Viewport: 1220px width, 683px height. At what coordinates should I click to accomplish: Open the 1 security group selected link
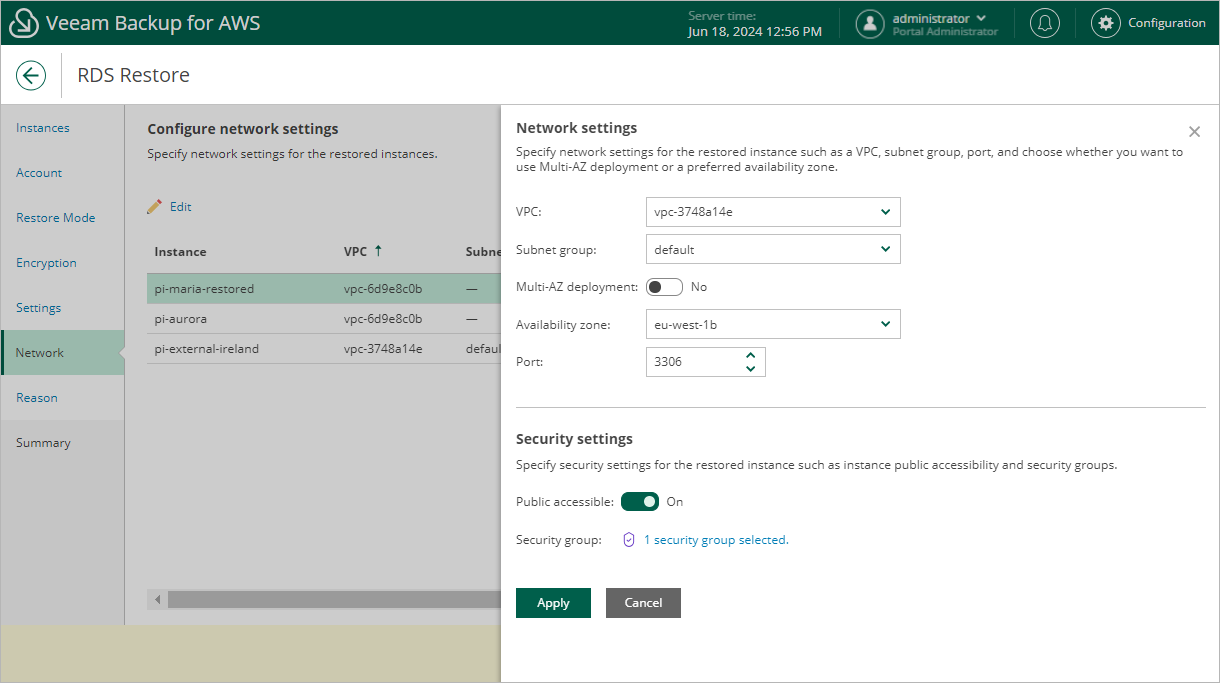[716, 540]
